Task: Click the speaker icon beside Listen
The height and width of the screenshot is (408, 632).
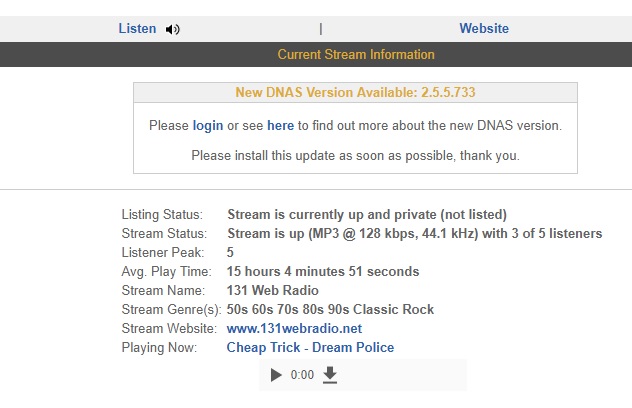Action: point(173,29)
